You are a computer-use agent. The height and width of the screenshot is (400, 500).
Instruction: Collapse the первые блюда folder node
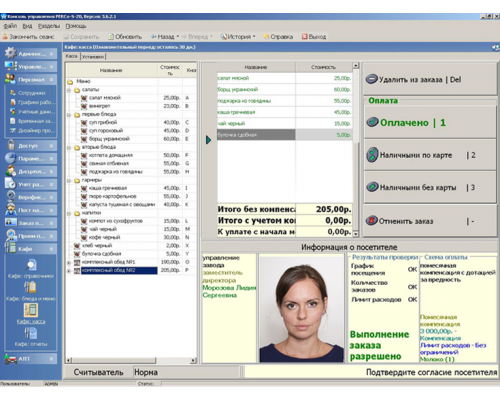point(69,115)
